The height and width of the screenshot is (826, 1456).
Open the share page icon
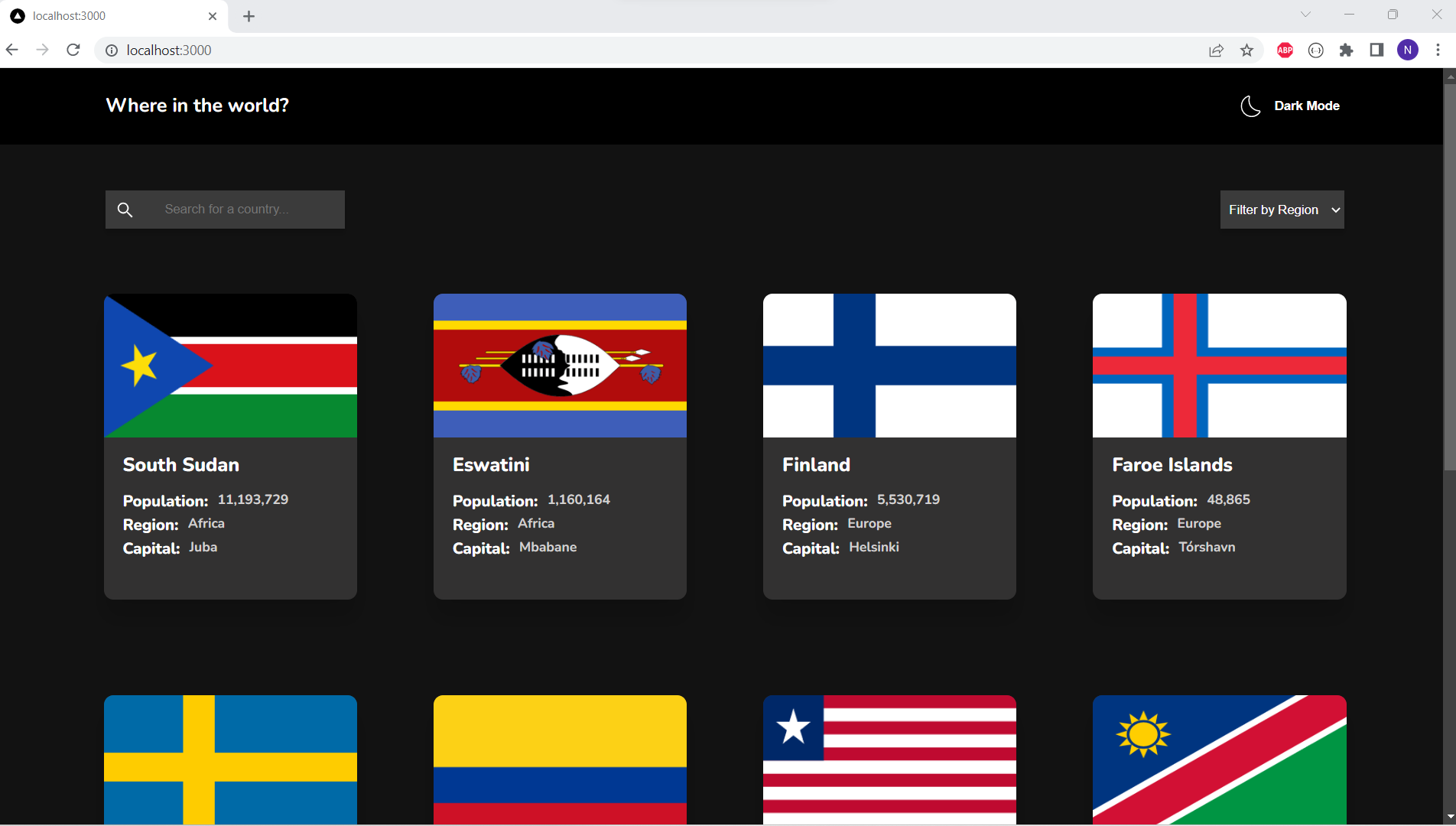1216,50
